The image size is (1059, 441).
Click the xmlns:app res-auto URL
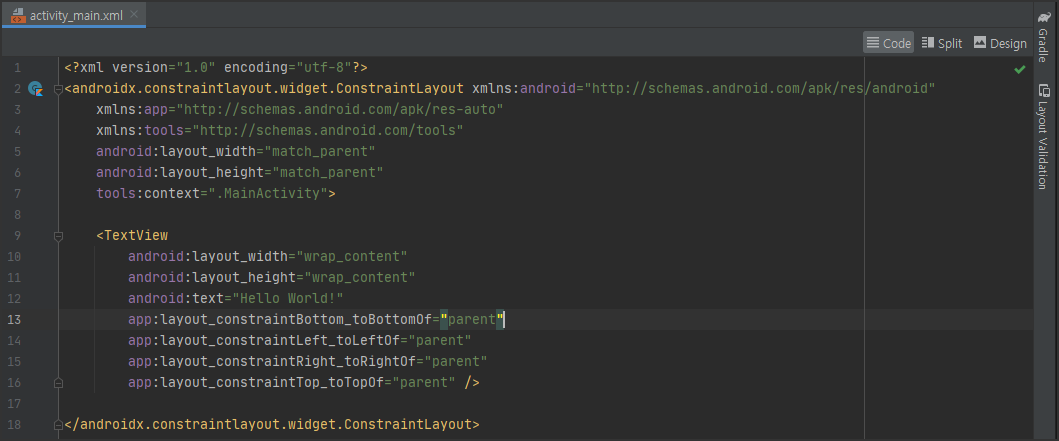pos(340,109)
